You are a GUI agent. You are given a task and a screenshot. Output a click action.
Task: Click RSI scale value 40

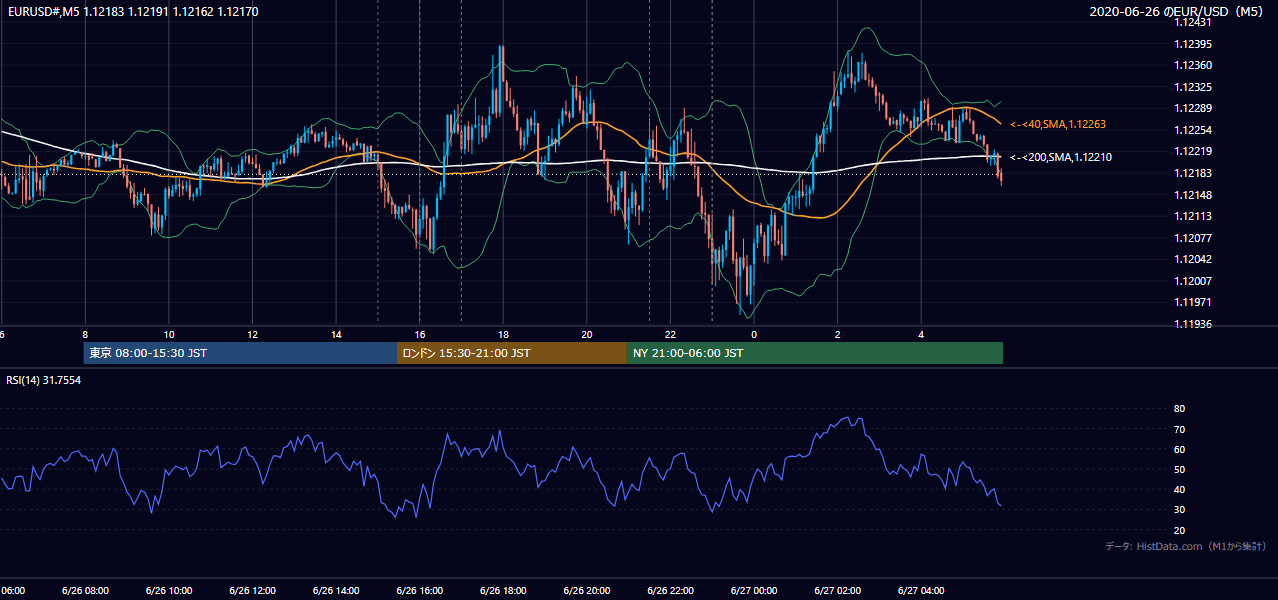(1180, 489)
